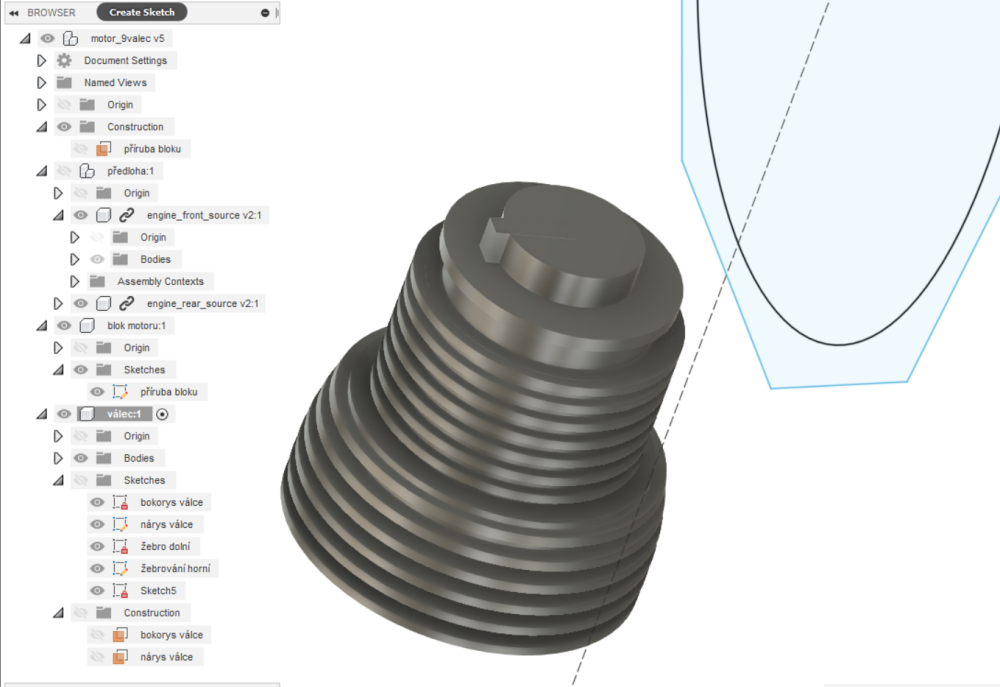This screenshot has width=1000, height=687.
Task: Click the chain-link icon of engine_rear_source v2:1
Action: (126, 303)
